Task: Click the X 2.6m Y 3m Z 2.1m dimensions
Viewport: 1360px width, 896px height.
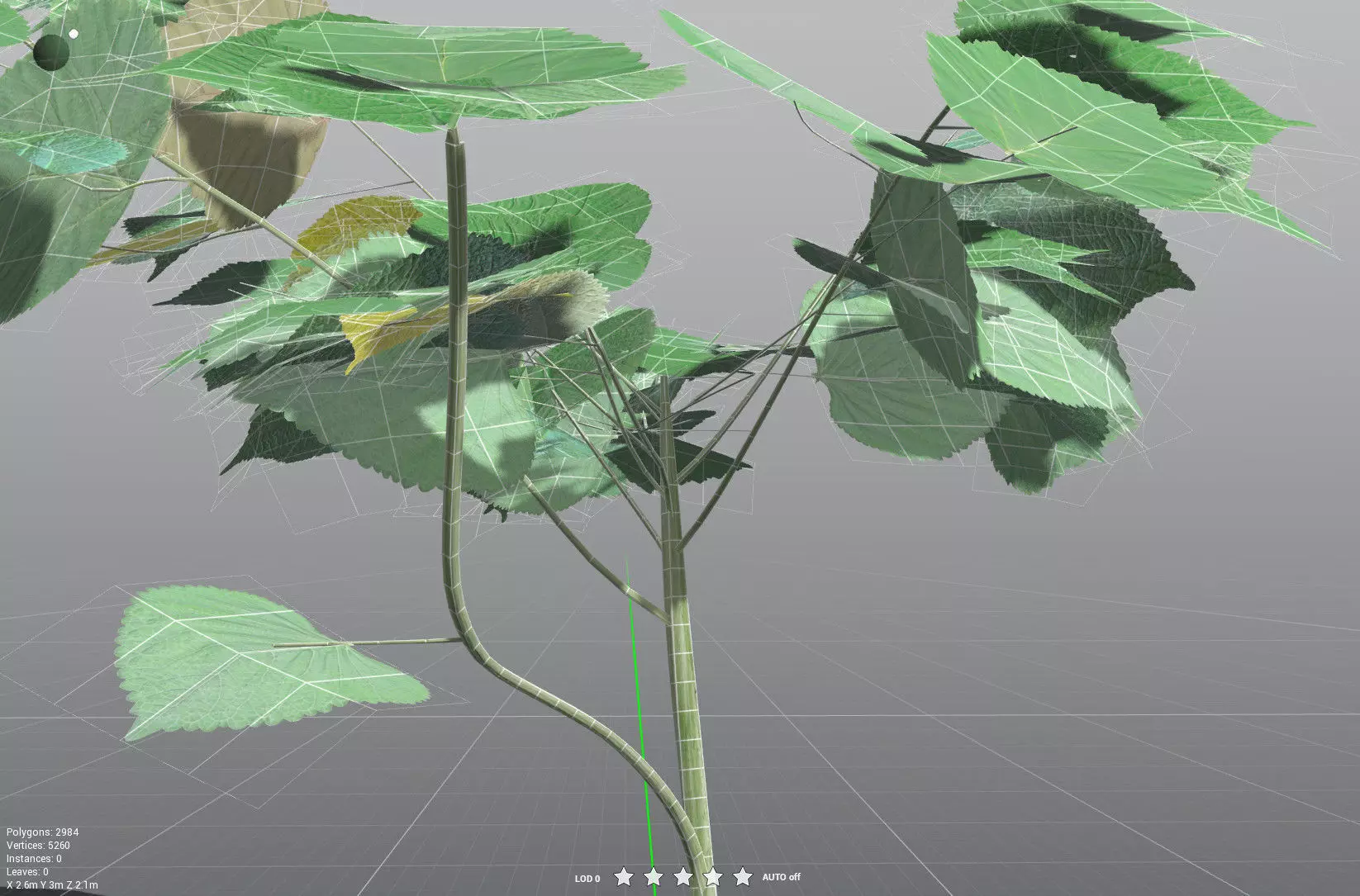Action: pyautogui.click(x=52, y=885)
